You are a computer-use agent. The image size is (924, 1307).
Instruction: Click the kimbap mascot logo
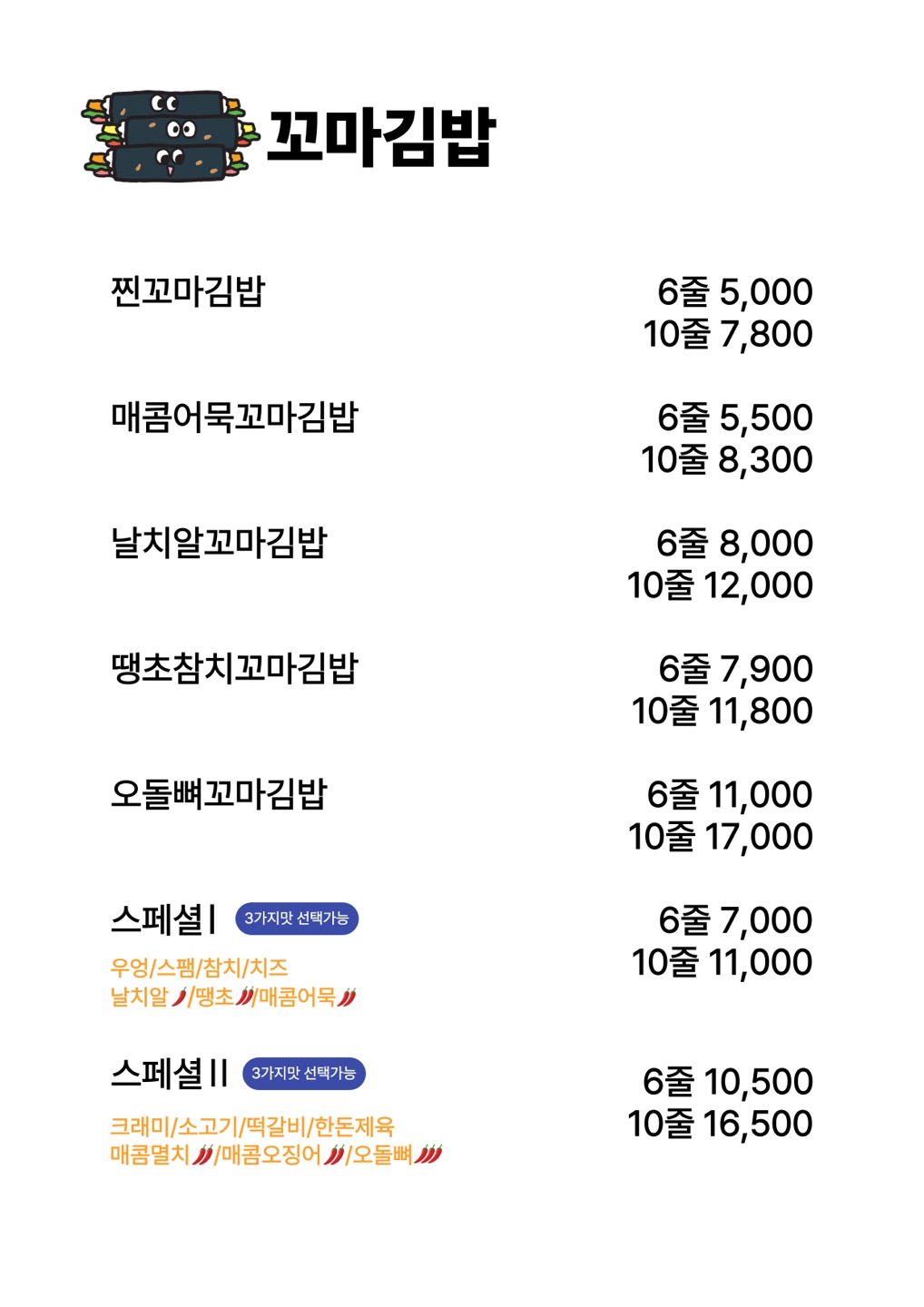click(x=170, y=136)
